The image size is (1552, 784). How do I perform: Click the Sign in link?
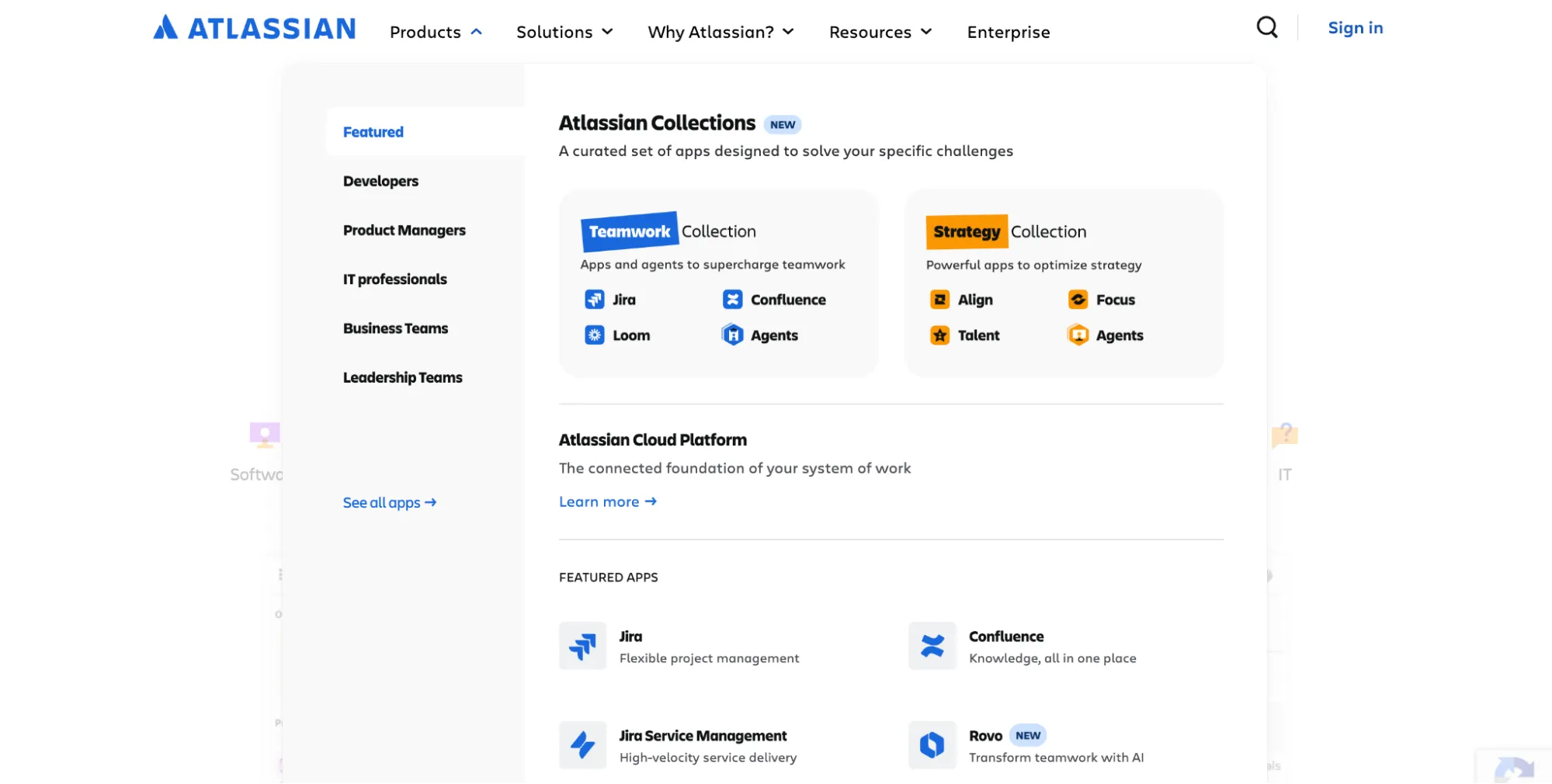(x=1355, y=28)
